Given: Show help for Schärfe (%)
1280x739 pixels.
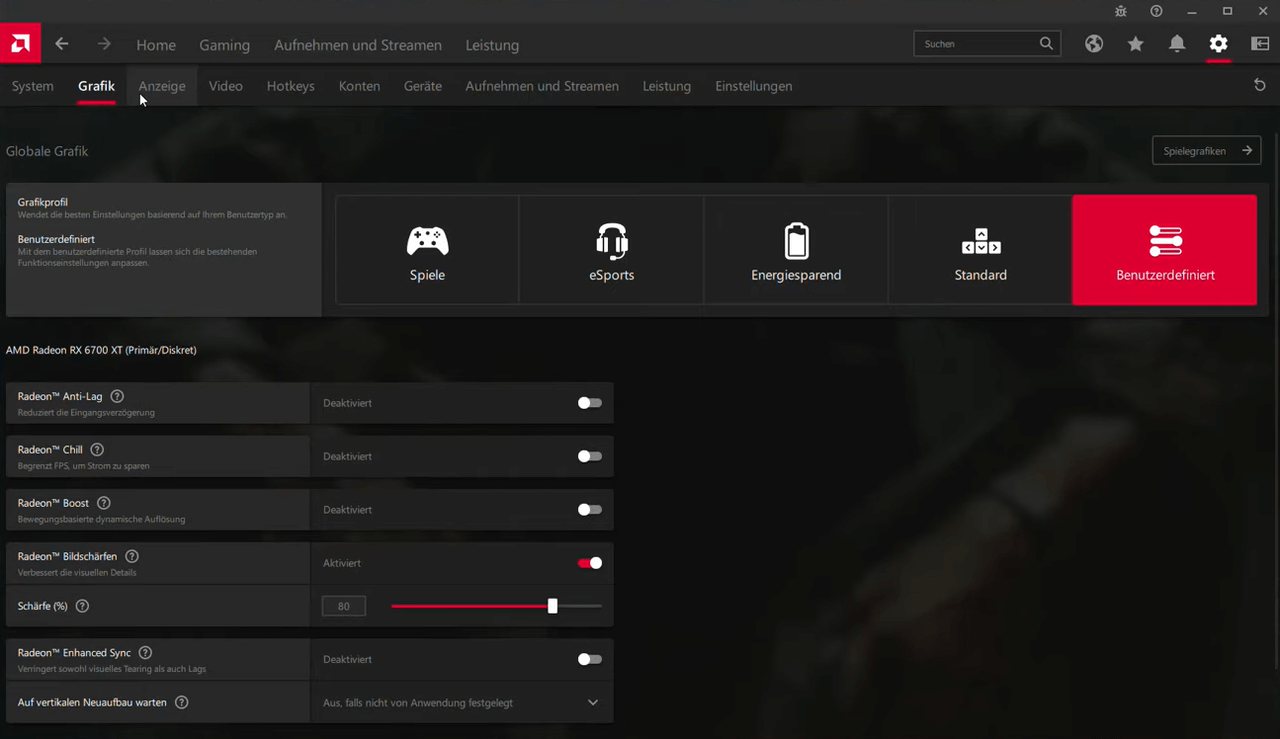Looking at the screenshot, I should tap(82, 606).
